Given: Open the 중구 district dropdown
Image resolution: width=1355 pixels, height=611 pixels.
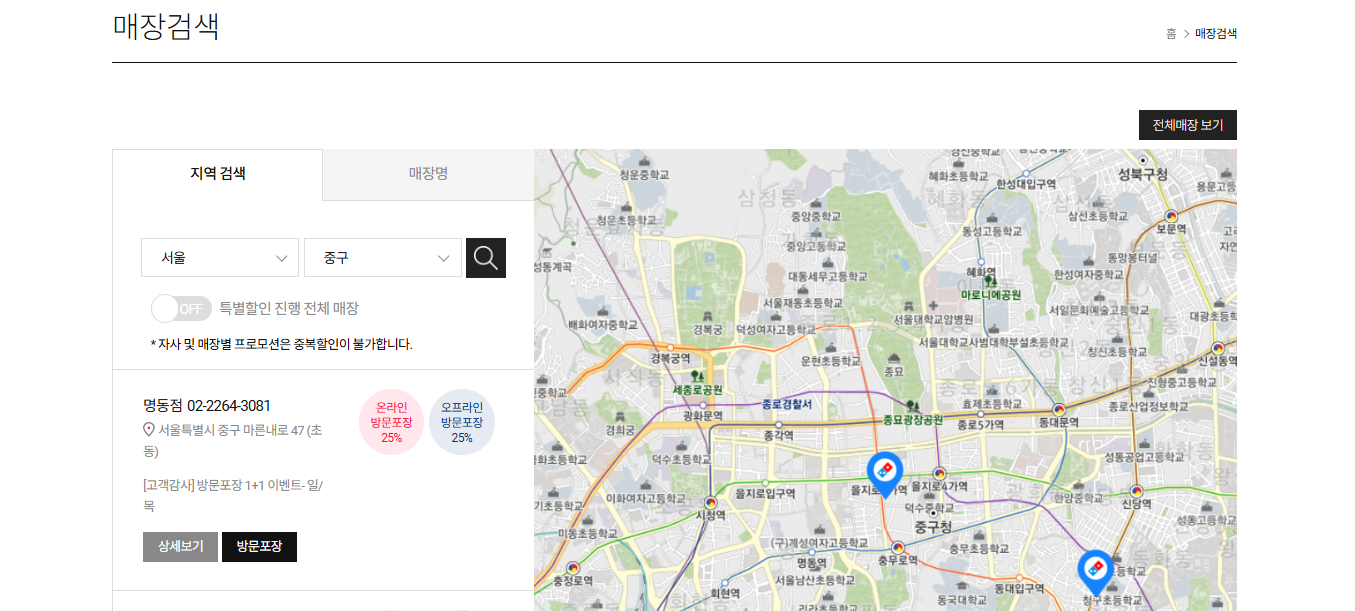Looking at the screenshot, I should 383,258.
